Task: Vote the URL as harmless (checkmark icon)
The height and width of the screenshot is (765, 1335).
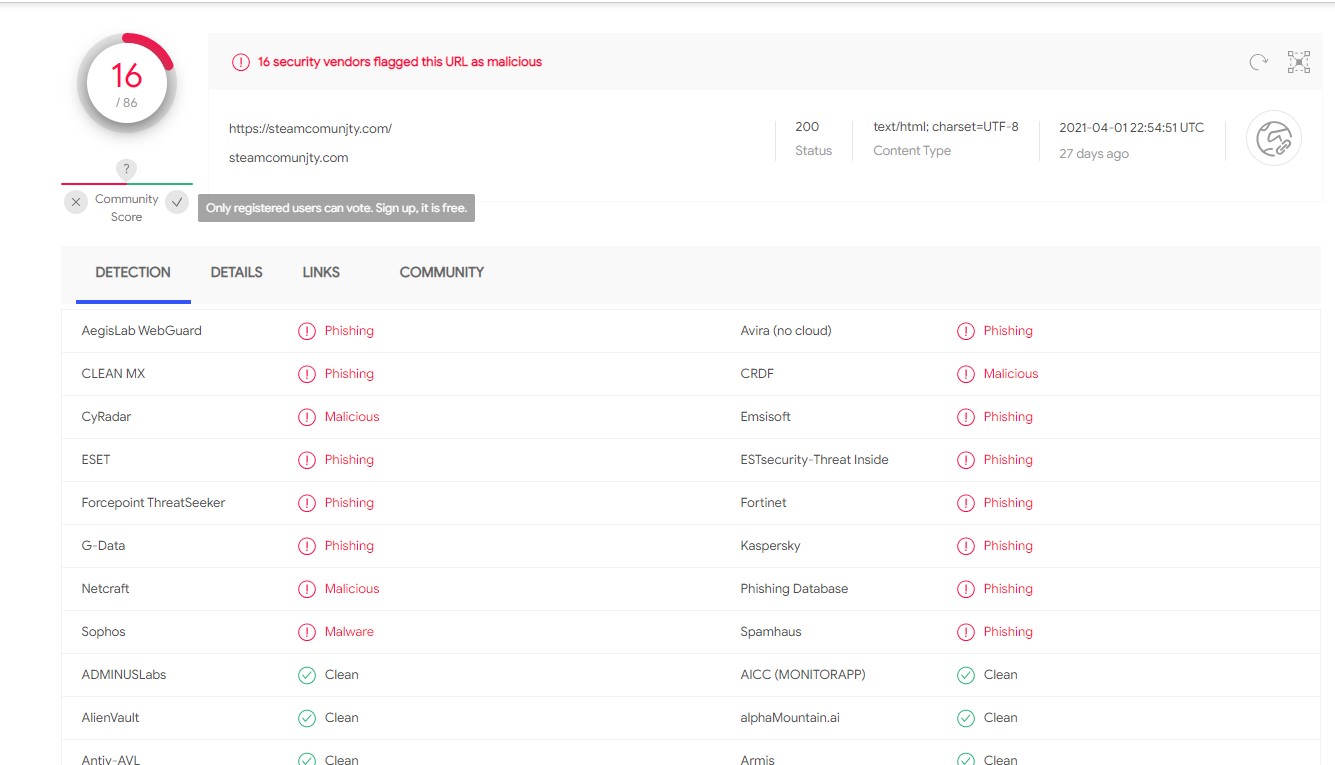Action: coord(177,202)
